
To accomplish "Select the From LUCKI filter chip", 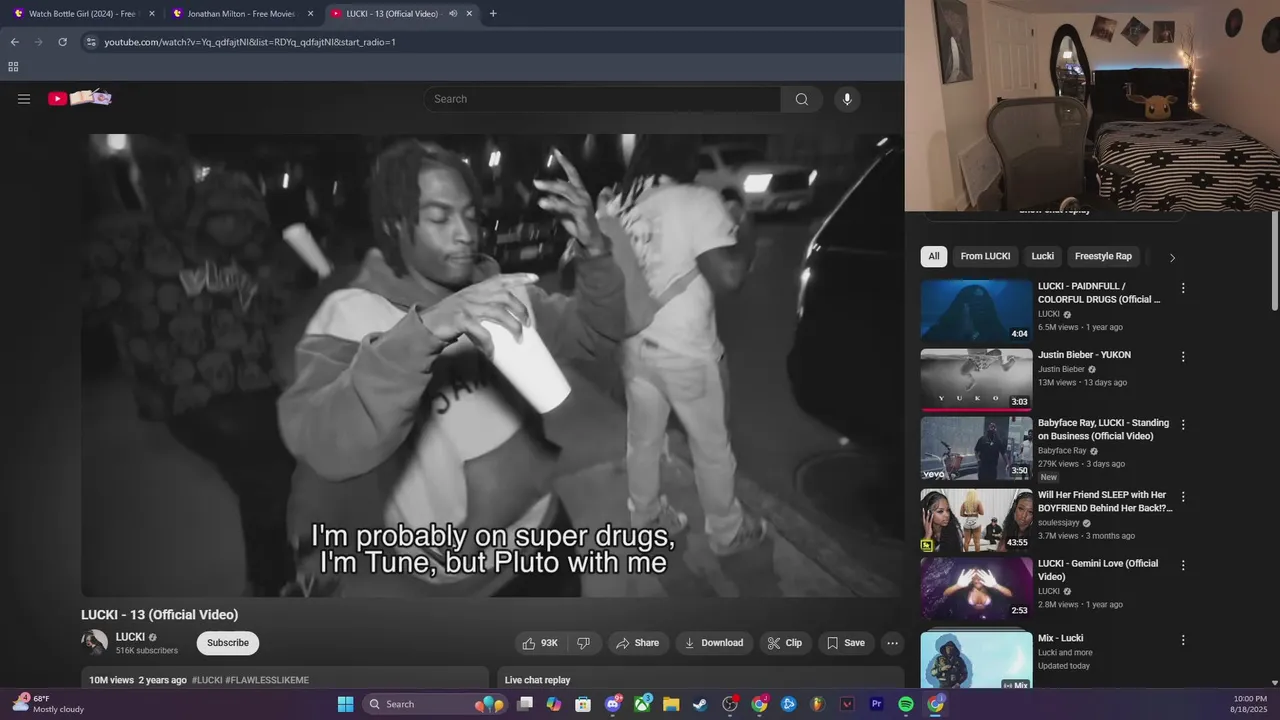I will click(985, 256).
